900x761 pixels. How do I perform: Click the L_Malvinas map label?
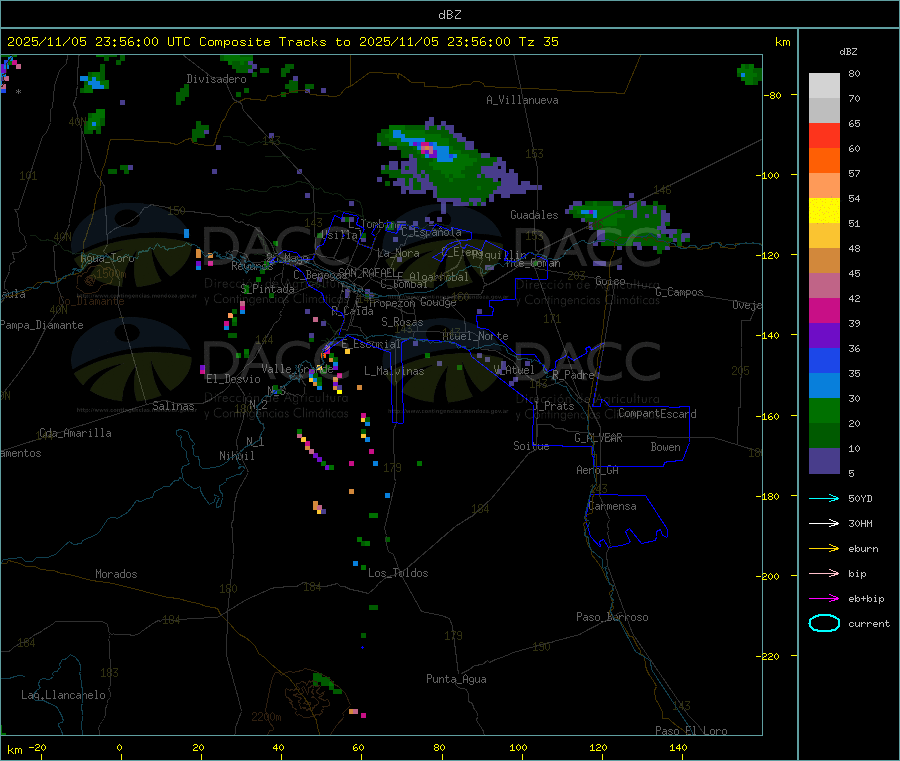tap(394, 371)
